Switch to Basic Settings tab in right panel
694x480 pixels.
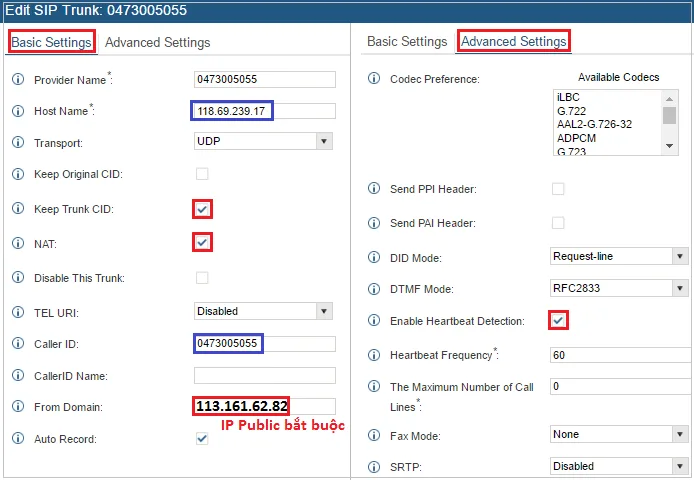pos(407,41)
